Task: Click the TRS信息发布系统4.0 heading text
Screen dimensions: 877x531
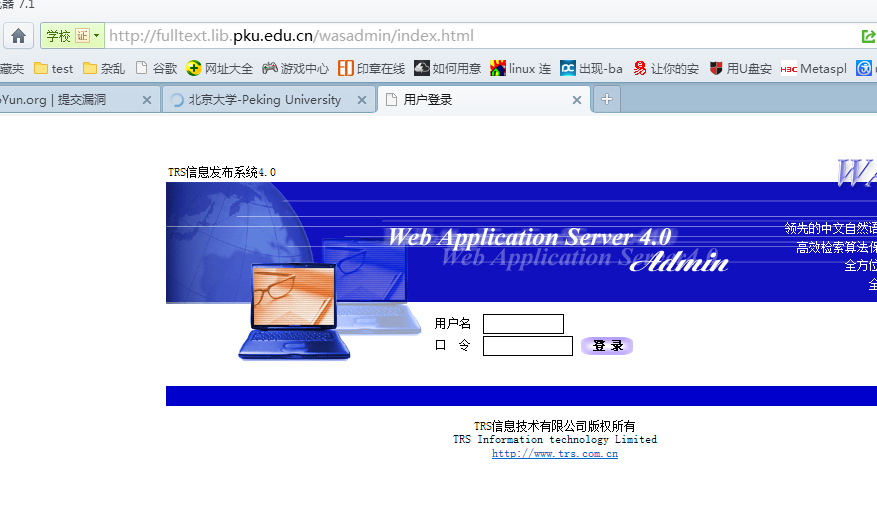Action: (x=222, y=172)
